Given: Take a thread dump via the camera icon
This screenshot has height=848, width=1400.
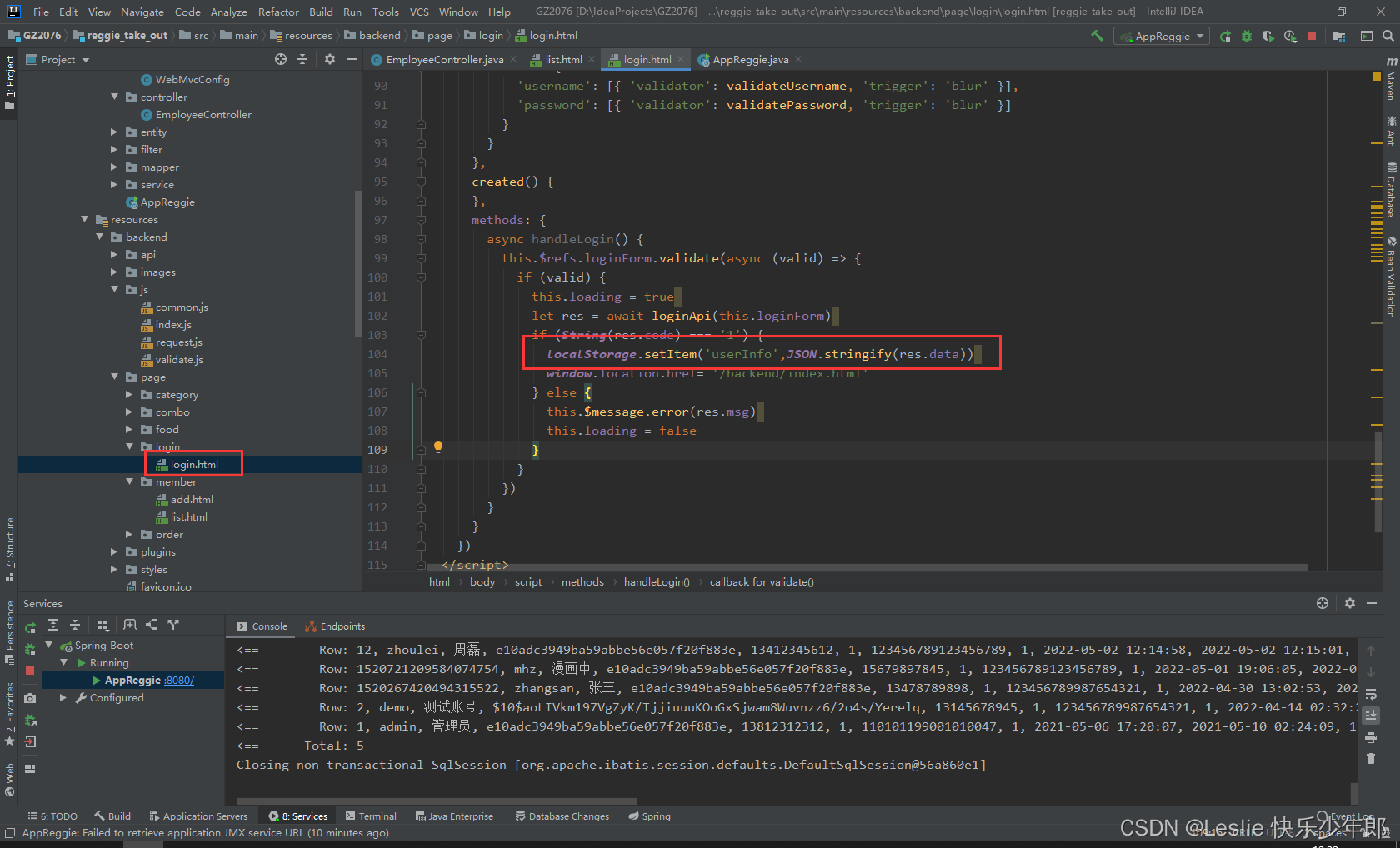Looking at the screenshot, I should coord(30,698).
